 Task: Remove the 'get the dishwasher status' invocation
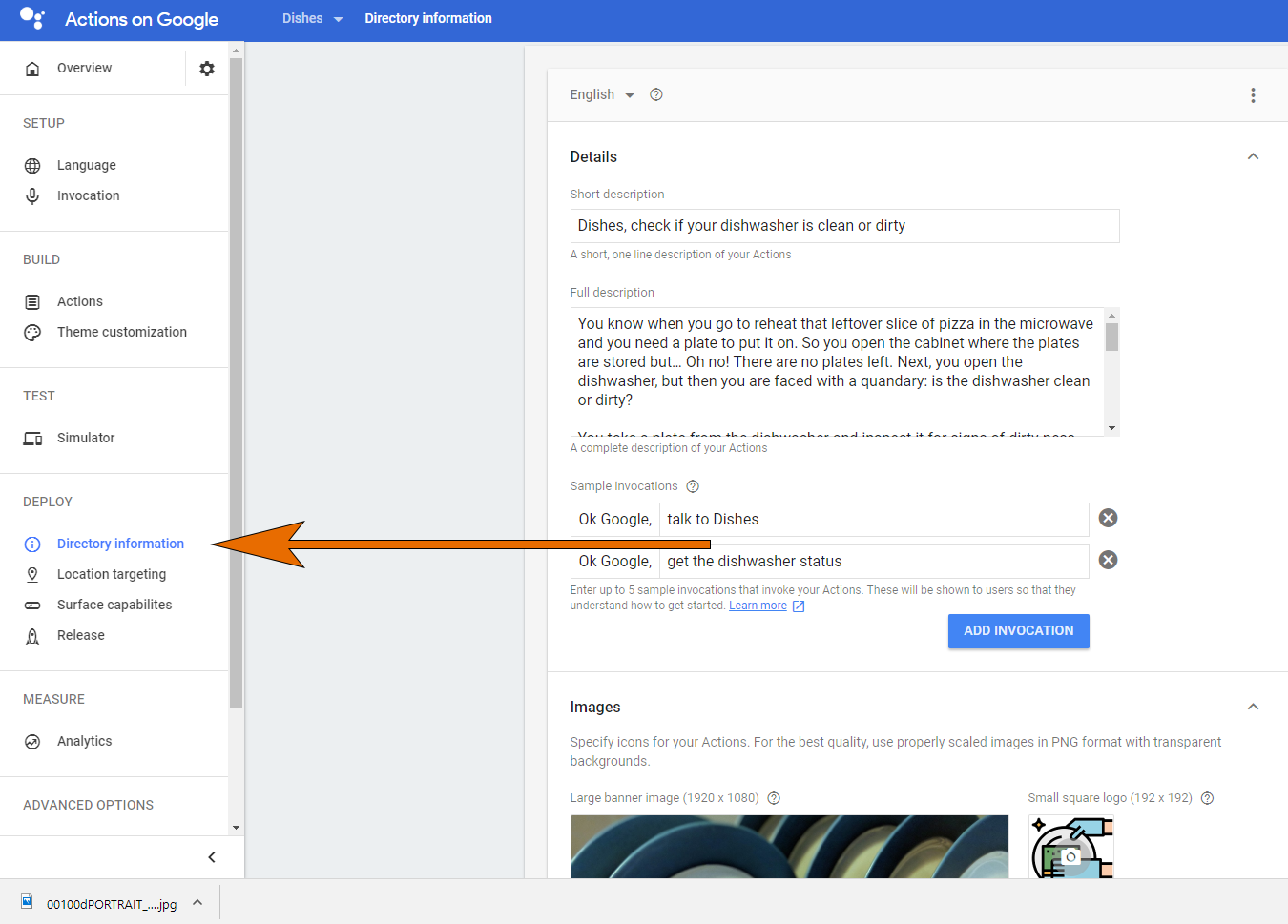pos(1108,560)
